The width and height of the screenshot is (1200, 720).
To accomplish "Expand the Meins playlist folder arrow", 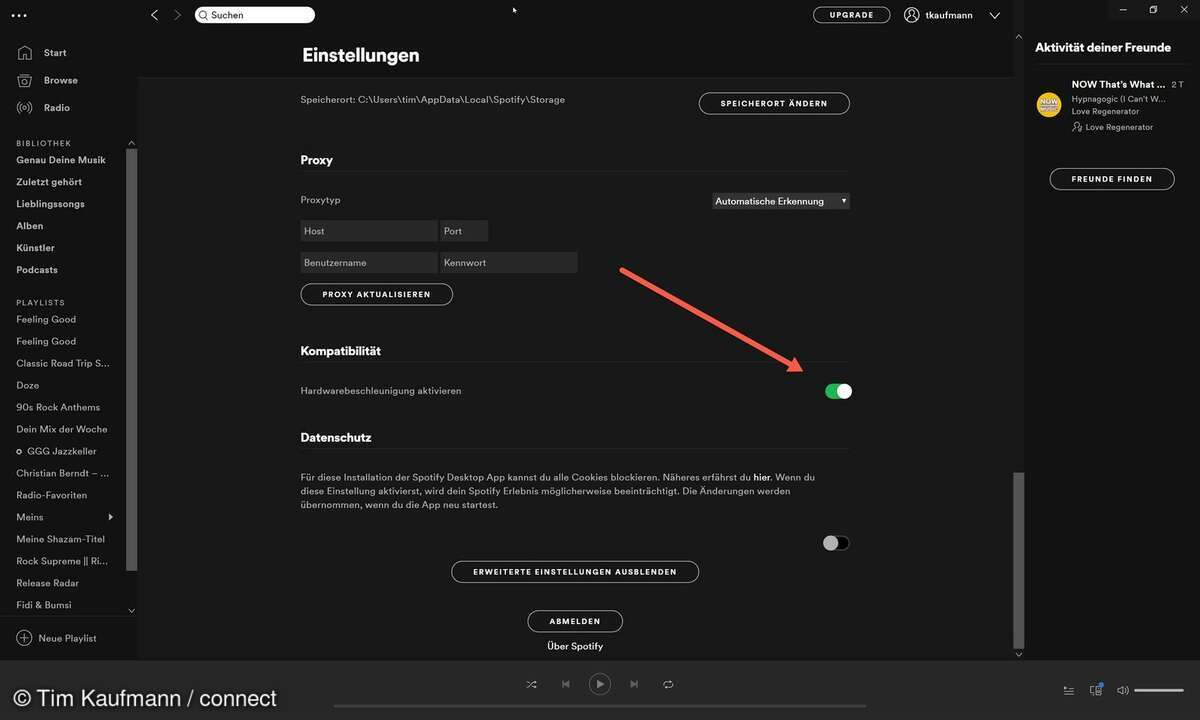I will coord(111,517).
